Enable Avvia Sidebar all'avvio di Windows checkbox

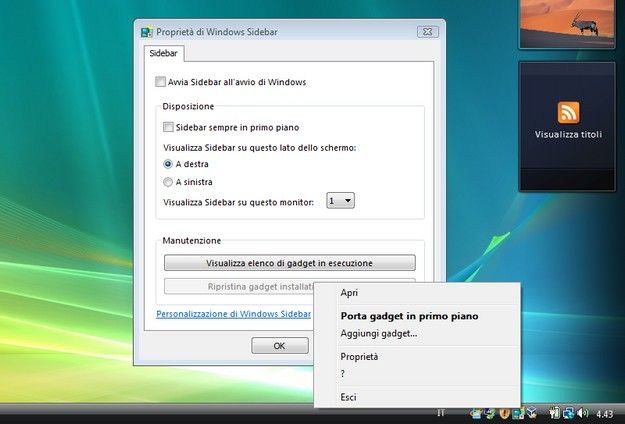pyautogui.click(x=160, y=82)
